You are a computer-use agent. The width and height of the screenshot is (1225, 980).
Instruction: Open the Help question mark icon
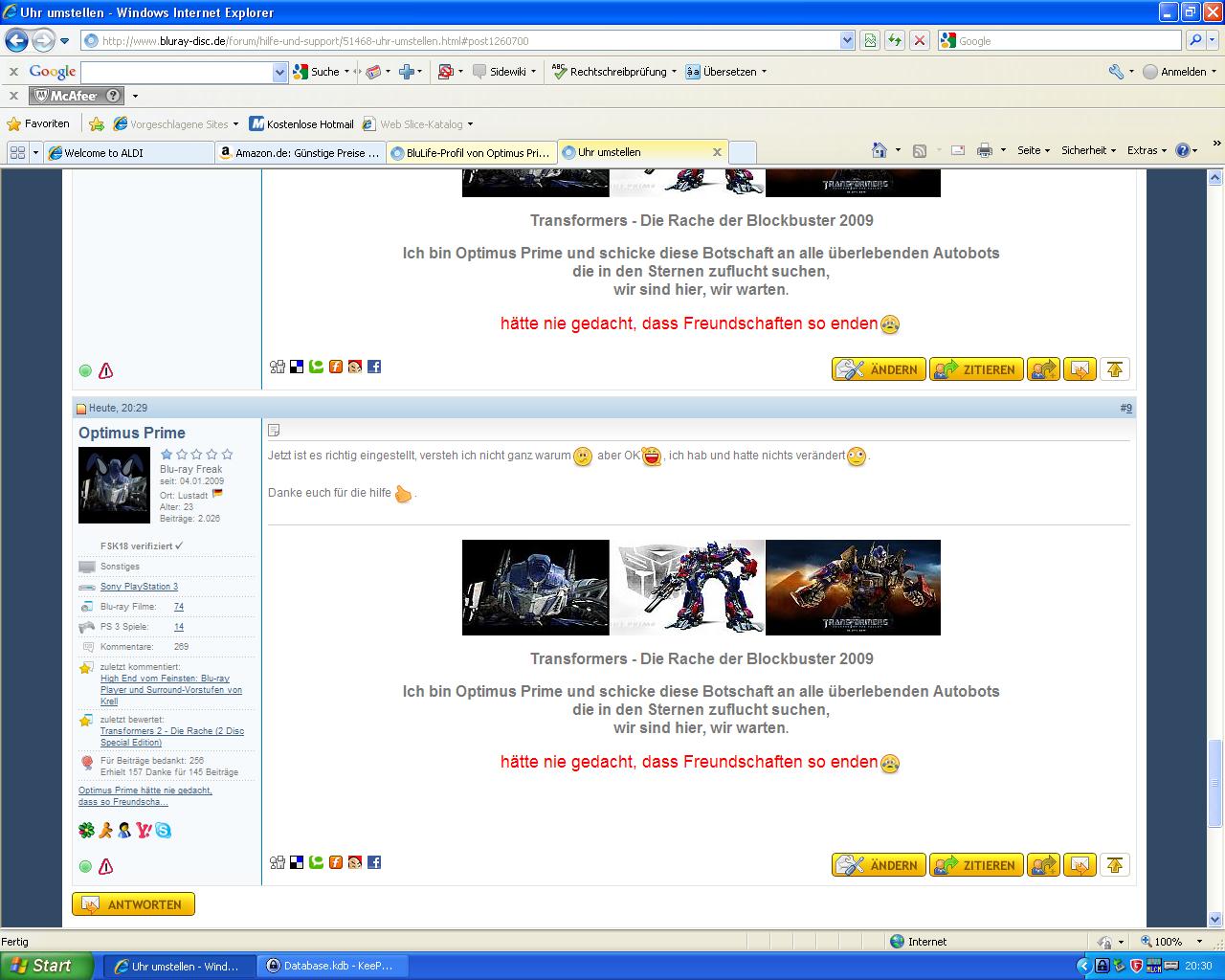click(x=1183, y=150)
